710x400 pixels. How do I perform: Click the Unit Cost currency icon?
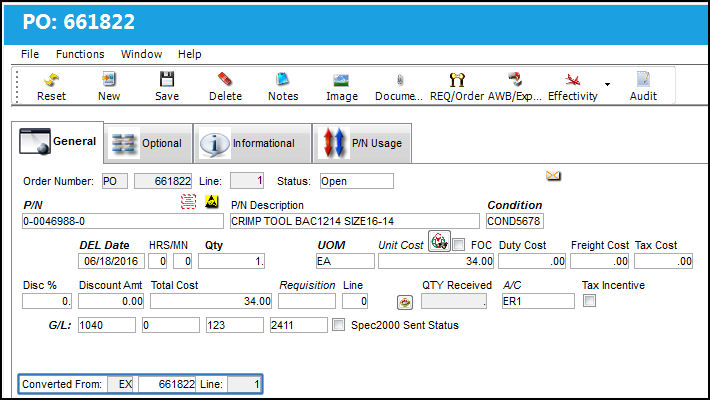[439, 241]
